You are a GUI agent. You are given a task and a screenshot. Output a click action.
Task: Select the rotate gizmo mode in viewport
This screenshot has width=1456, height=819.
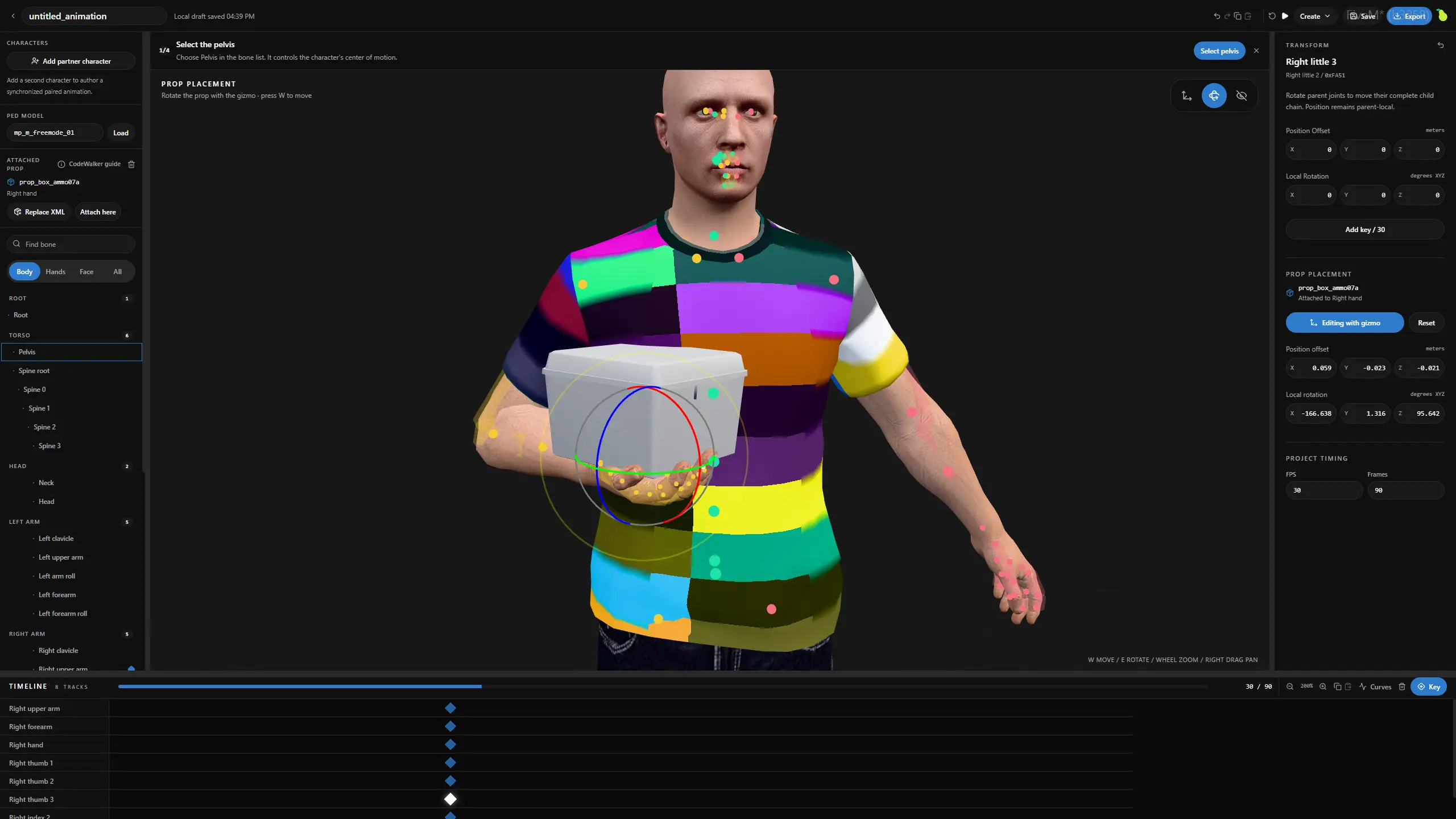pyautogui.click(x=1214, y=96)
